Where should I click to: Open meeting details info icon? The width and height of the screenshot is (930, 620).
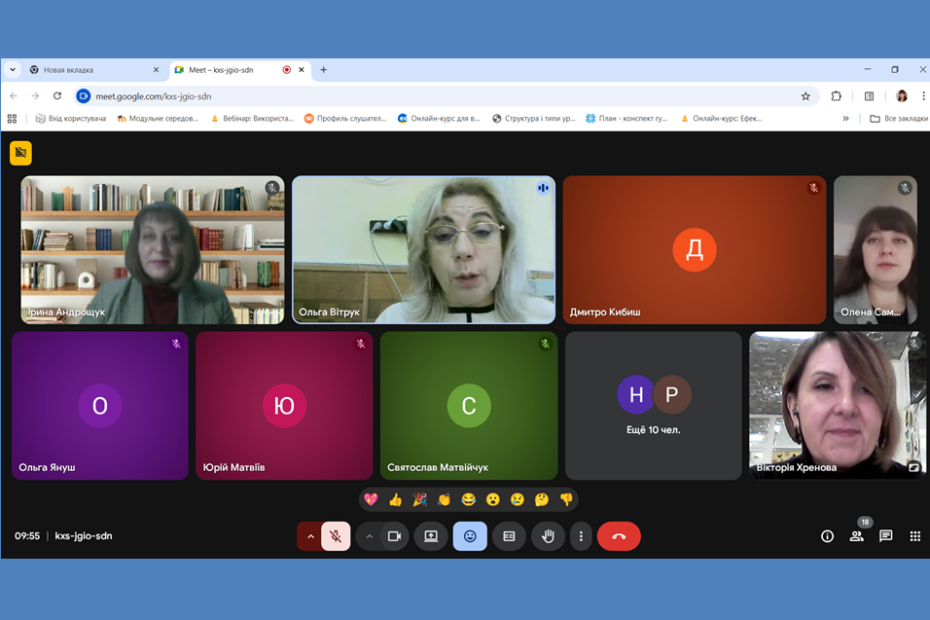[827, 536]
